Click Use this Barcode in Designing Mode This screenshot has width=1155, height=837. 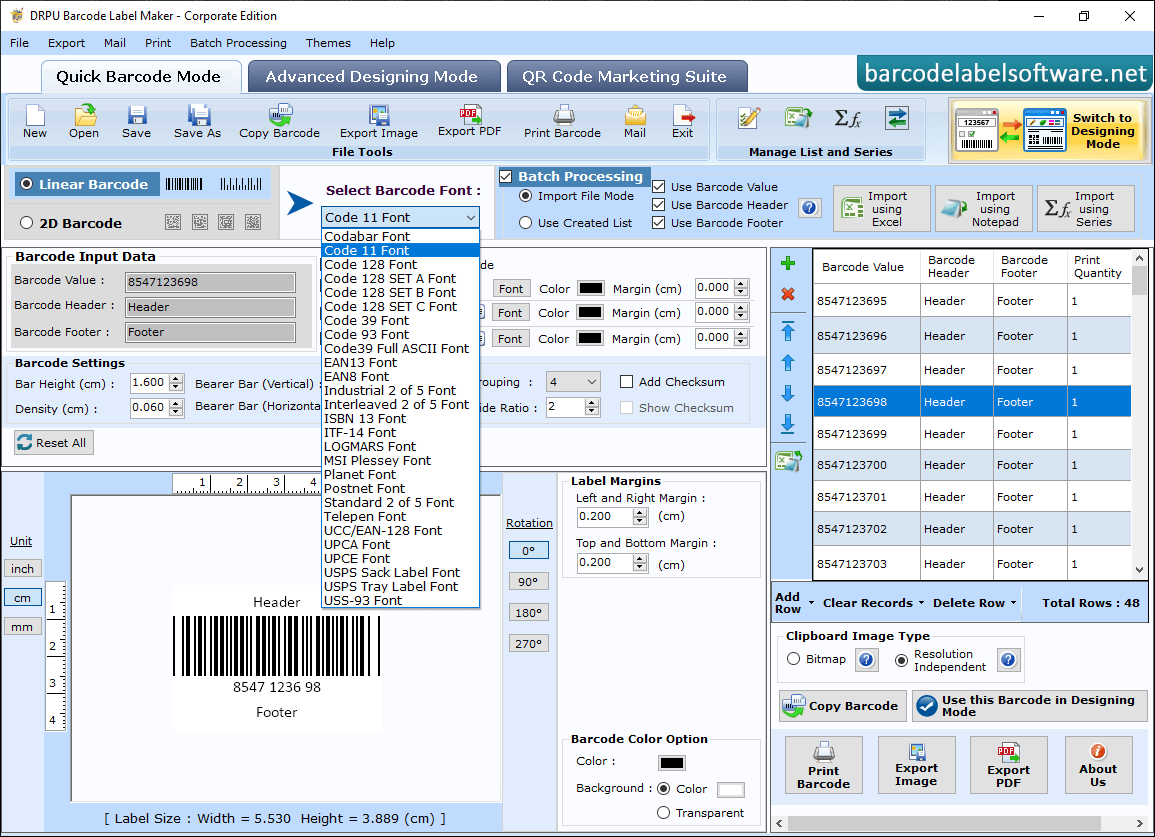[1029, 706]
